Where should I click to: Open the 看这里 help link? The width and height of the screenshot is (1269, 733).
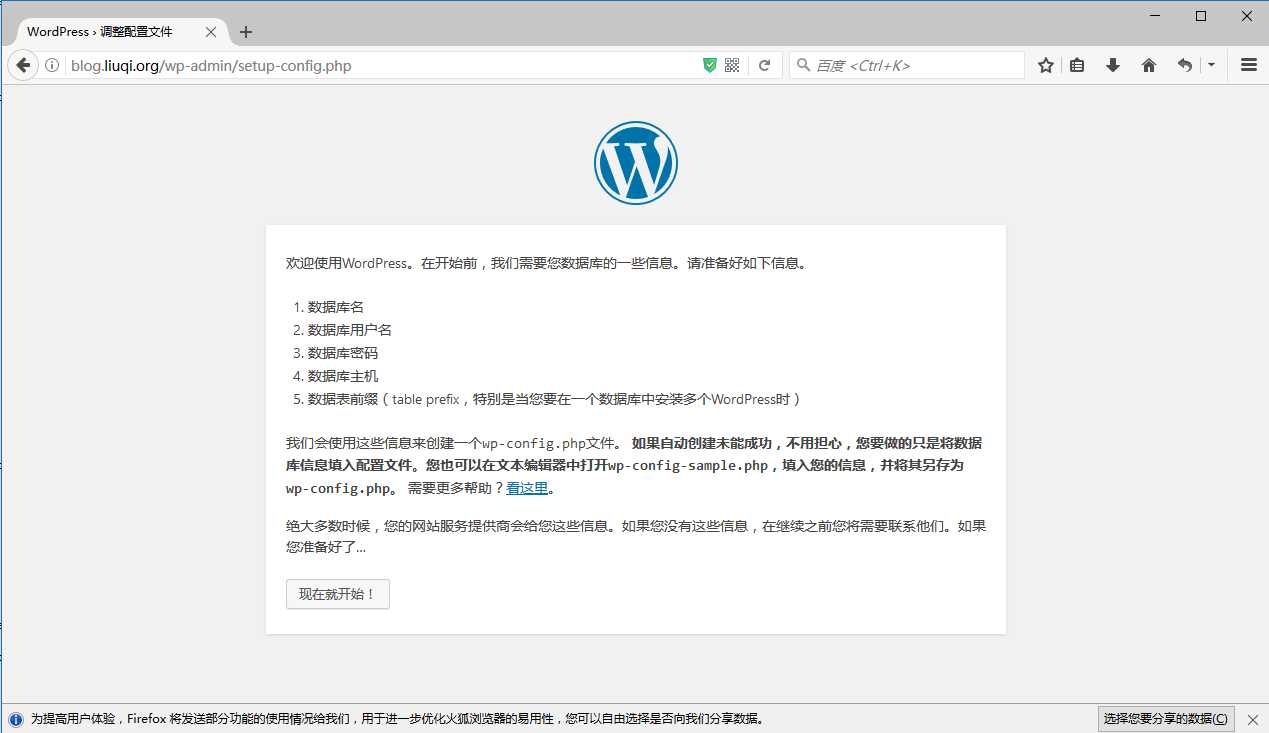coord(527,488)
